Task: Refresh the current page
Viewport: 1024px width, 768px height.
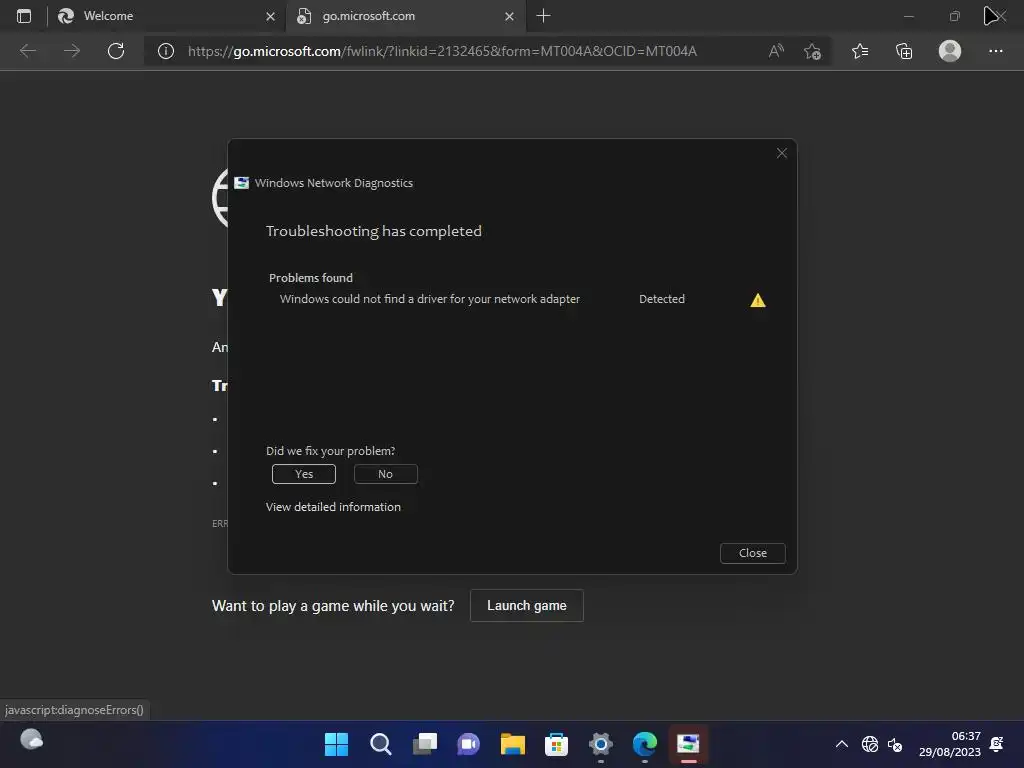Action: (116, 51)
